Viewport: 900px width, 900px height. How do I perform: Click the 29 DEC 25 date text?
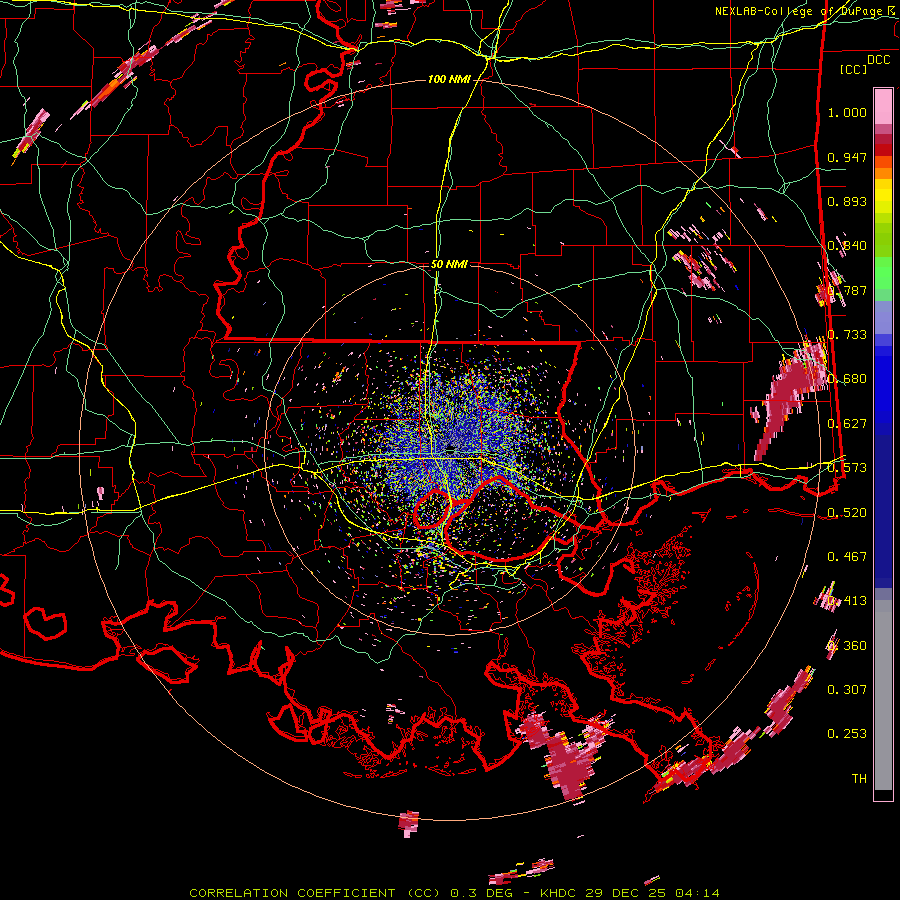pos(625,893)
